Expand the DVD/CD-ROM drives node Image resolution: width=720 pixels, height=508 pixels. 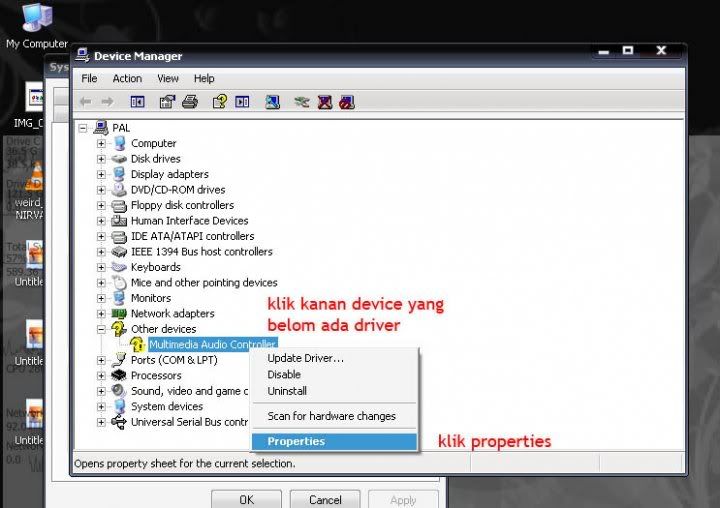click(101, 190)
